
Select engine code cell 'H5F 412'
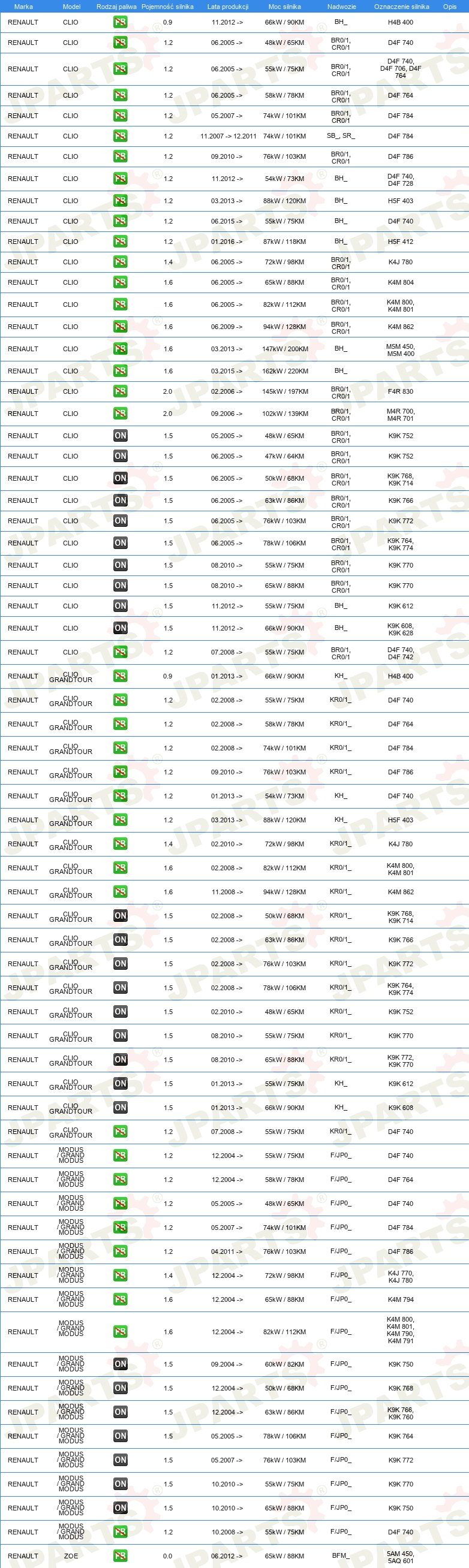(x=401, y=242)
